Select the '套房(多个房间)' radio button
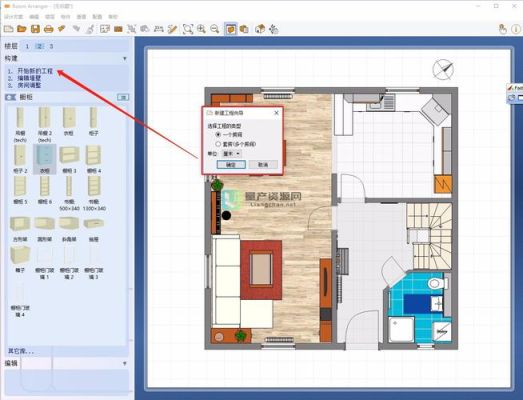523x400 pixels. [218, 144]
